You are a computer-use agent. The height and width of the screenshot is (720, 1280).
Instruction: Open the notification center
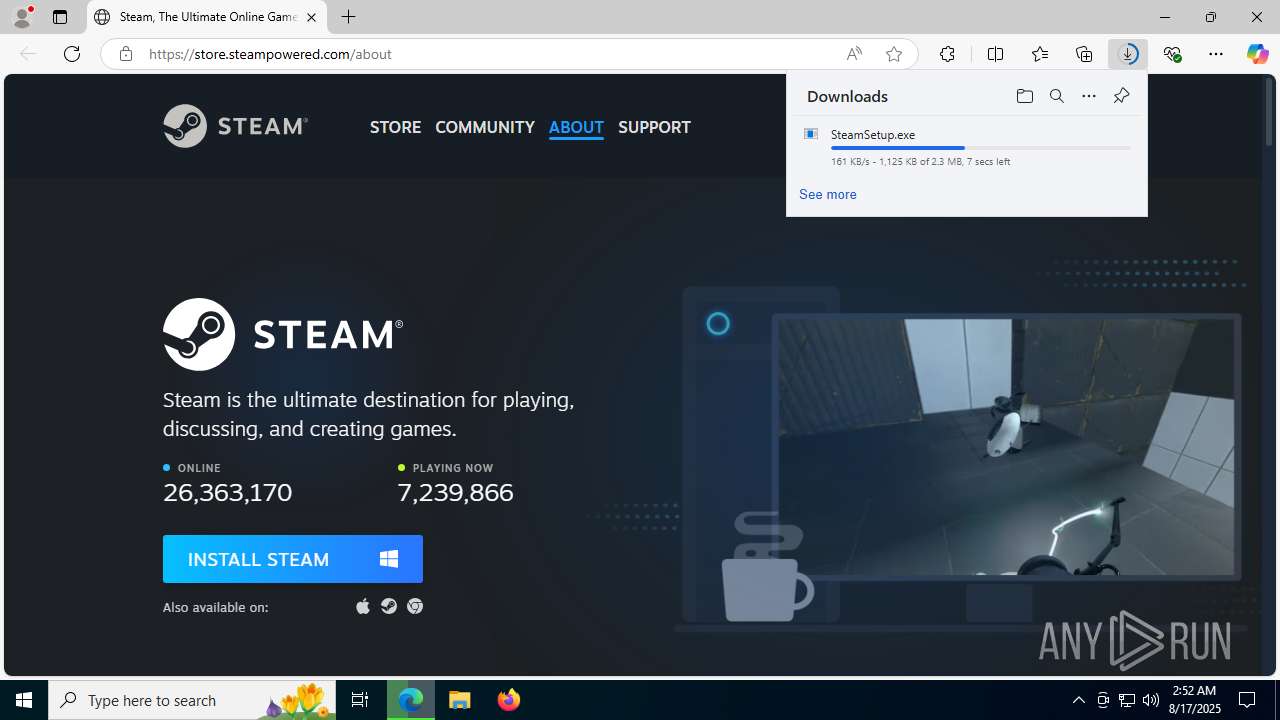point(1247,700)
